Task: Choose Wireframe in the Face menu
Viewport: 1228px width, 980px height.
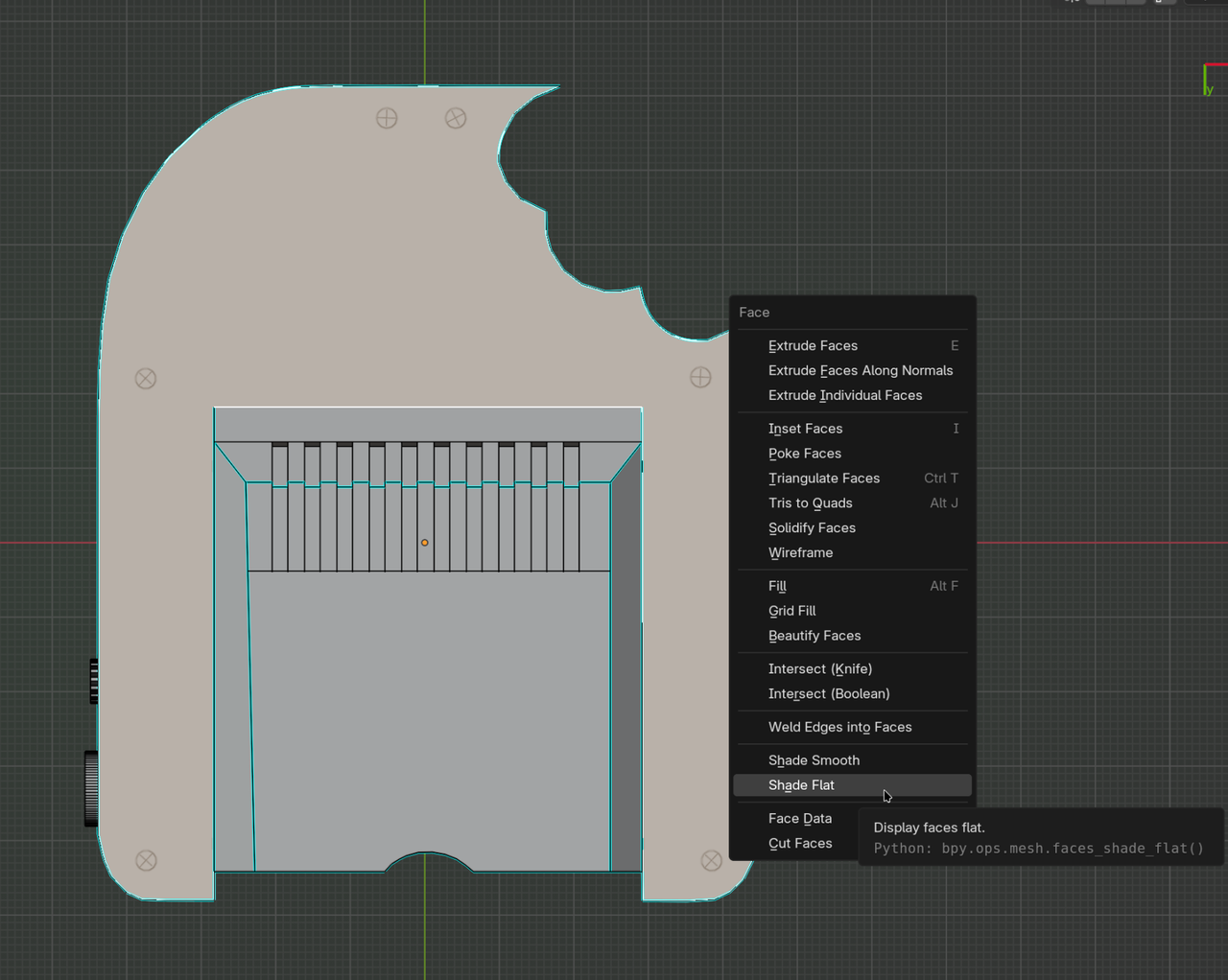Action: (800, 553)
